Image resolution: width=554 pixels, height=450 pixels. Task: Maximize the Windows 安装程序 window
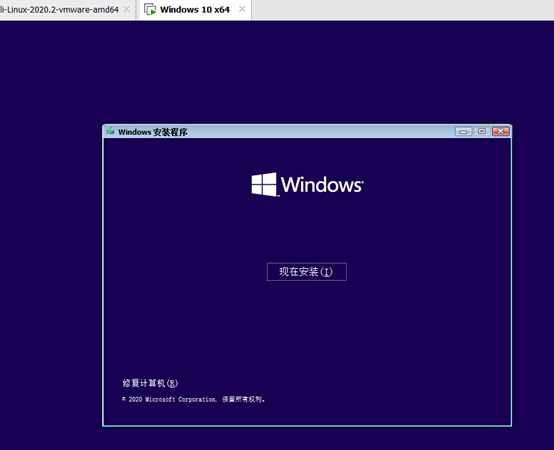pyautogui.click(x=482, y=131)
